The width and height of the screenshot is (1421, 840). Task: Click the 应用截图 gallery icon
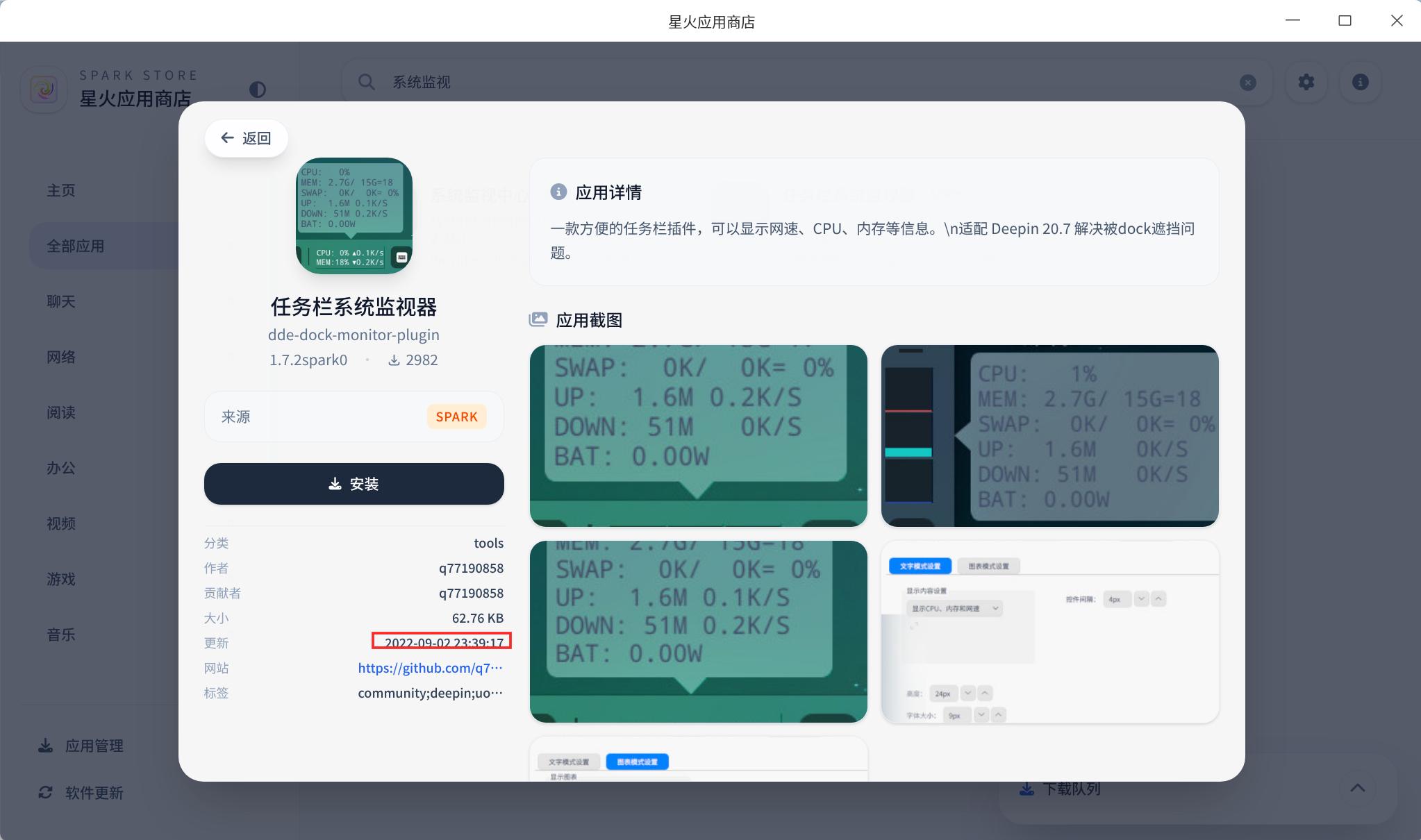point(538,319)
